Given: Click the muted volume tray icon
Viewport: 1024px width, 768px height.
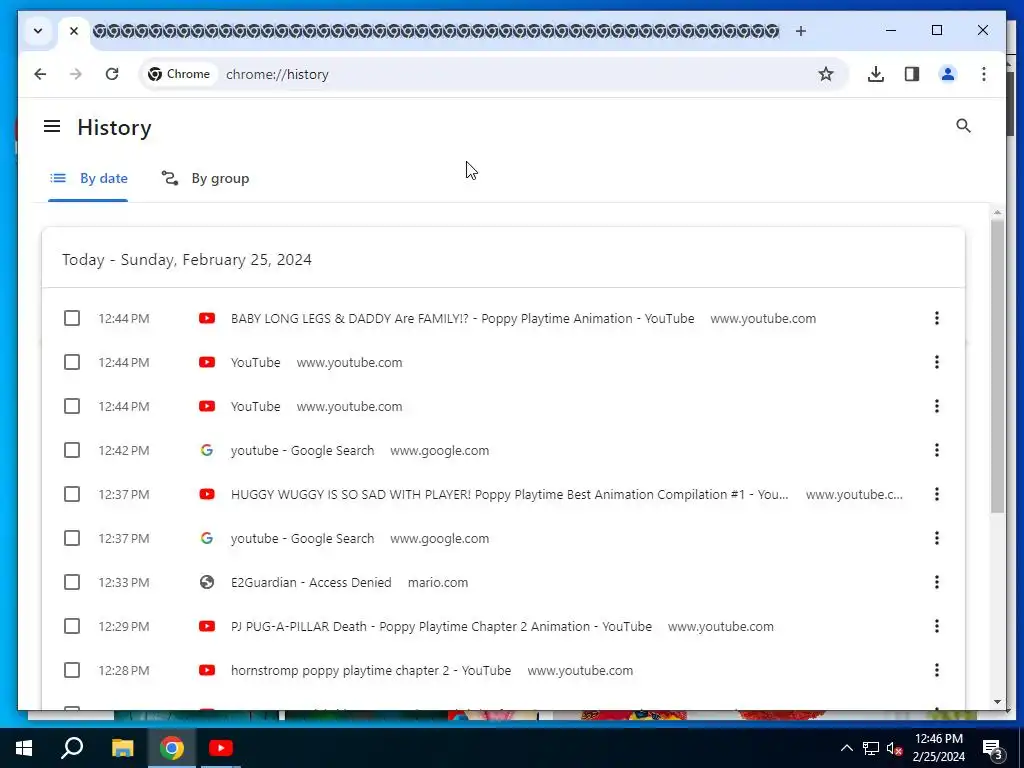Looking at the screenshot, I should click(895, 748).
